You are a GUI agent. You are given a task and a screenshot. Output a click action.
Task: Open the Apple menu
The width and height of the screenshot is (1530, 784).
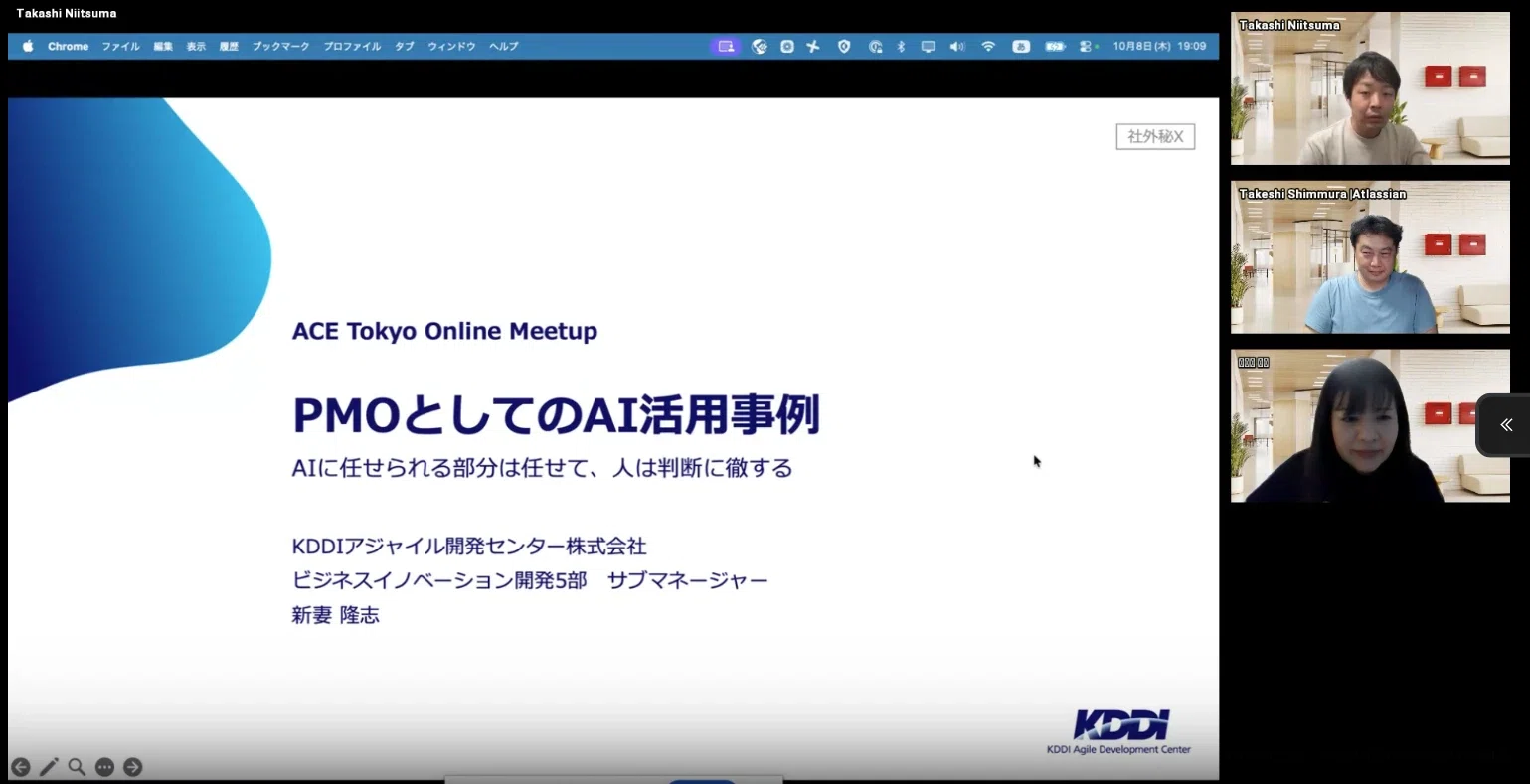coord(28,46)
